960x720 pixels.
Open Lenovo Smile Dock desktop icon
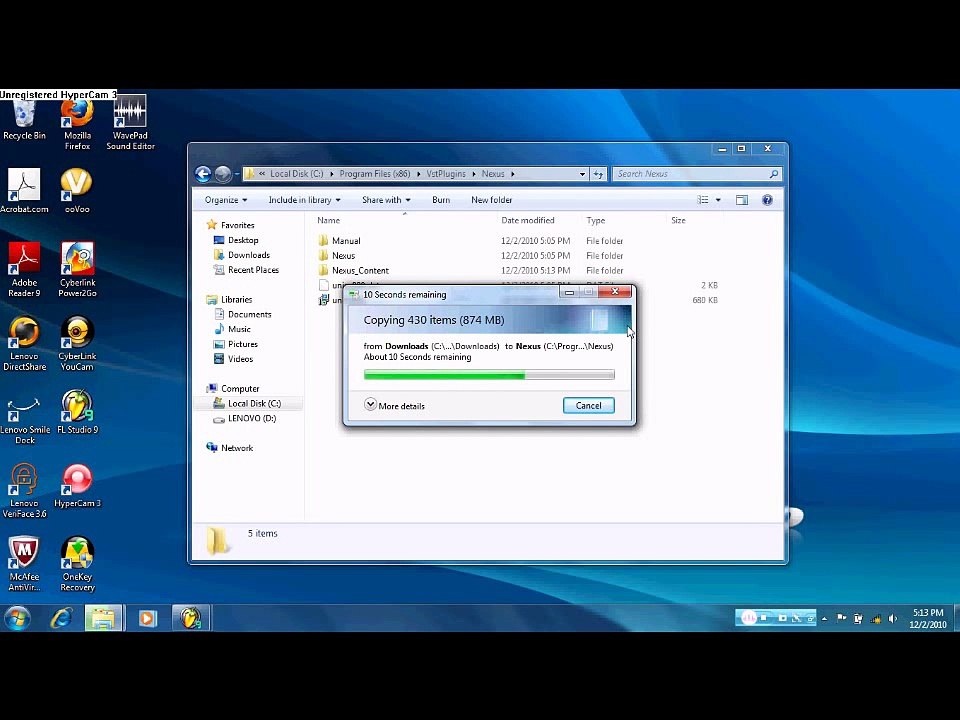coord(24,418)
